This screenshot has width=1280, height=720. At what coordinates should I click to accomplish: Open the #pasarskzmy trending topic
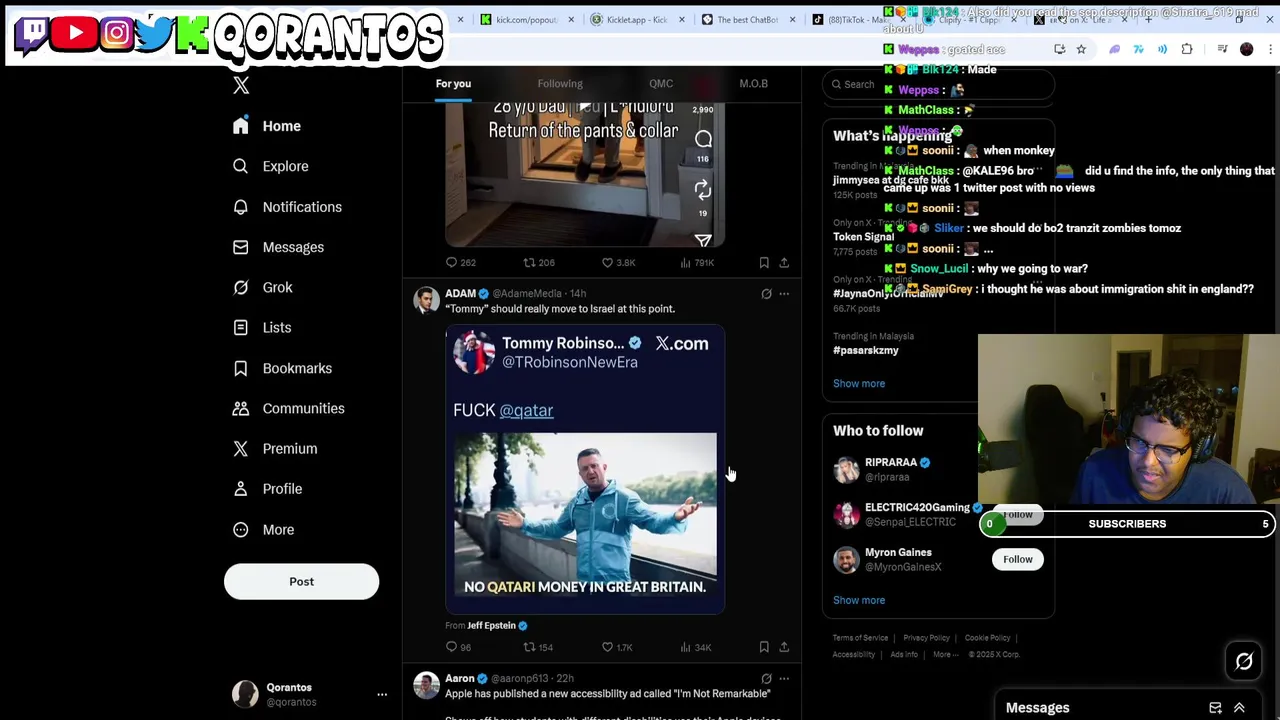point(866,351)
